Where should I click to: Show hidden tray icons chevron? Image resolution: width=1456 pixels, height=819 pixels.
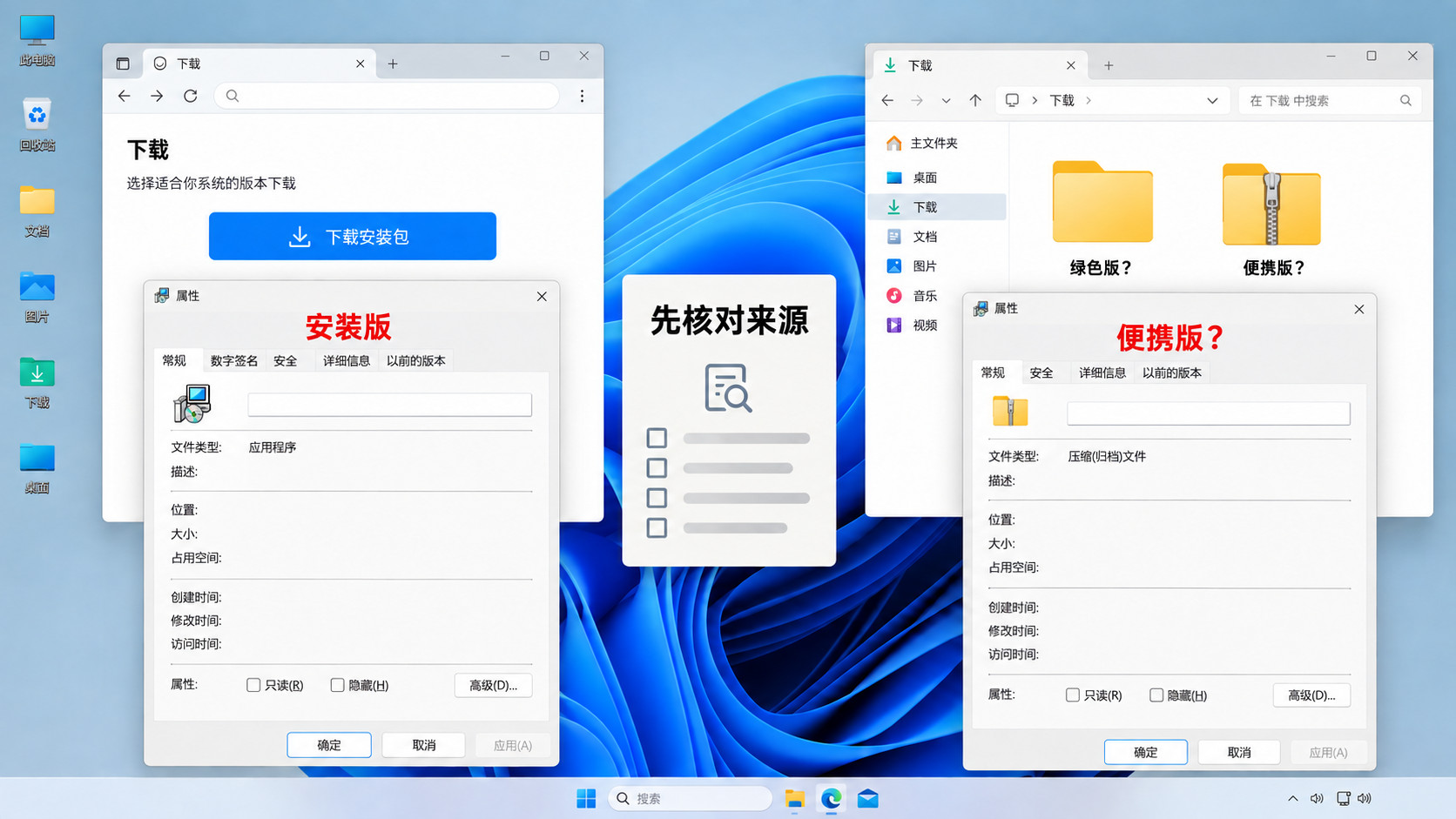click(x=1292, y=798)
